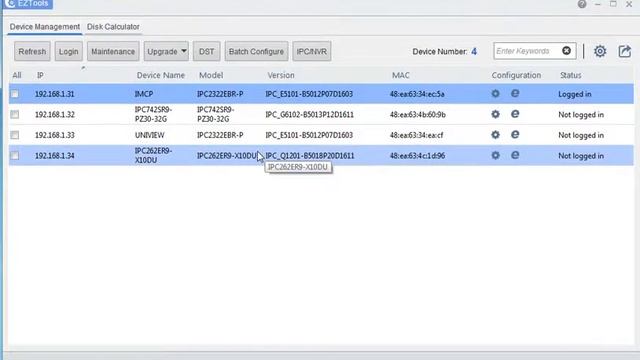The width and height of the screenshot is (640, 360).
Task: Click model IPC2322EBR-P in first row
Action: (x=220, y=94)
